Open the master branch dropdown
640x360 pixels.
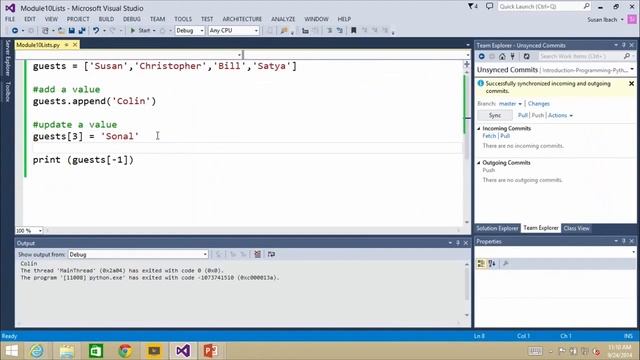(510, 104)
